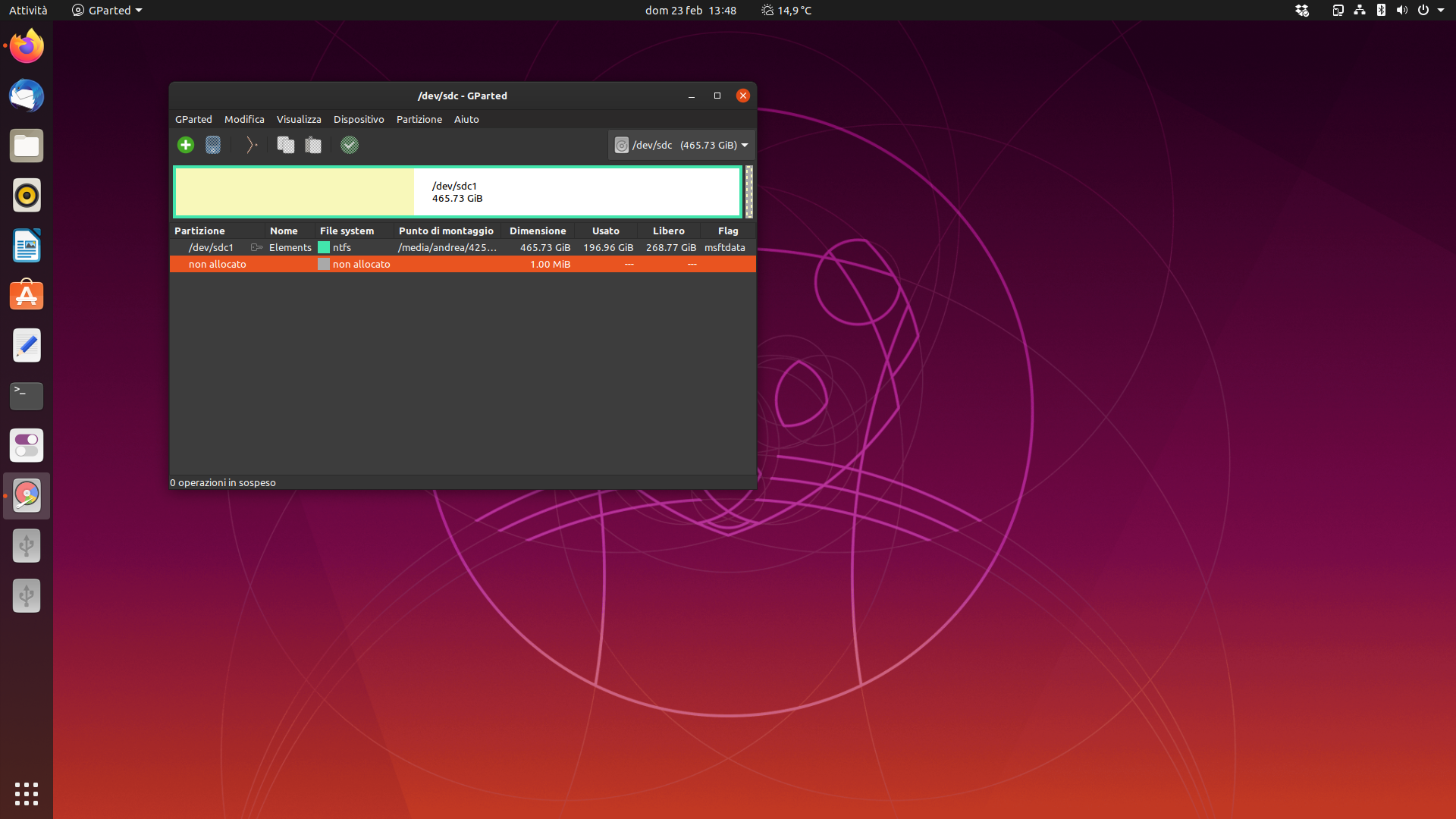Sort by the Dimensione column header
This screenshot has width=1456, height=819.
click(x=538, y=231)
